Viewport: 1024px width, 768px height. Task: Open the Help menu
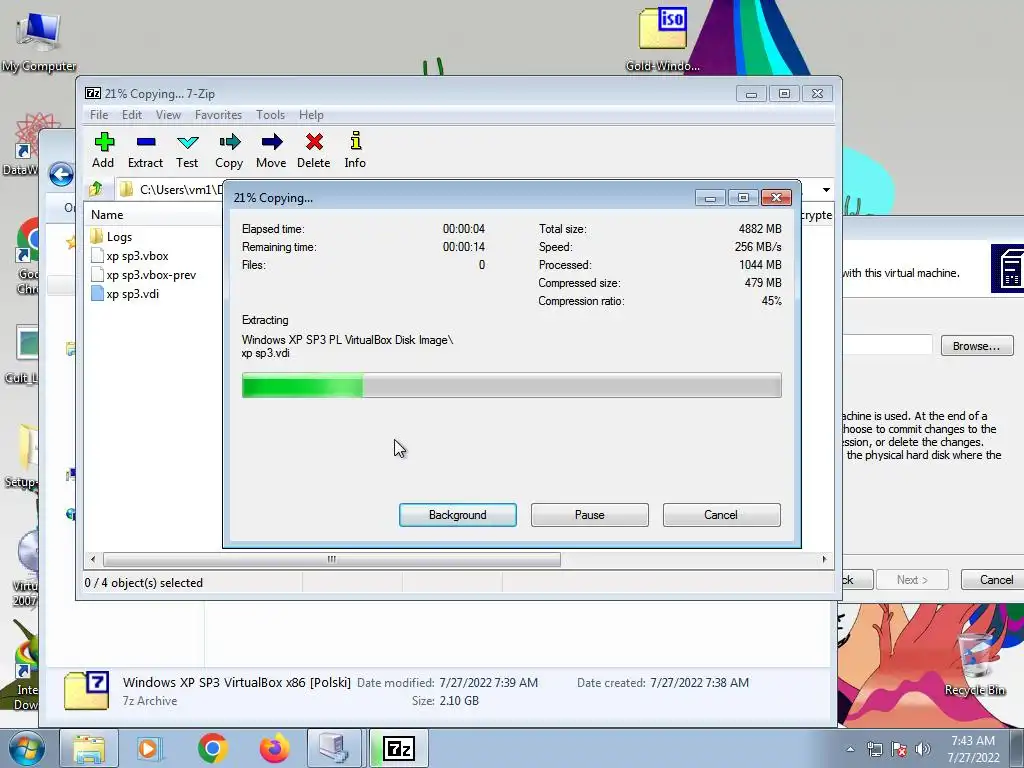[311, 115]
